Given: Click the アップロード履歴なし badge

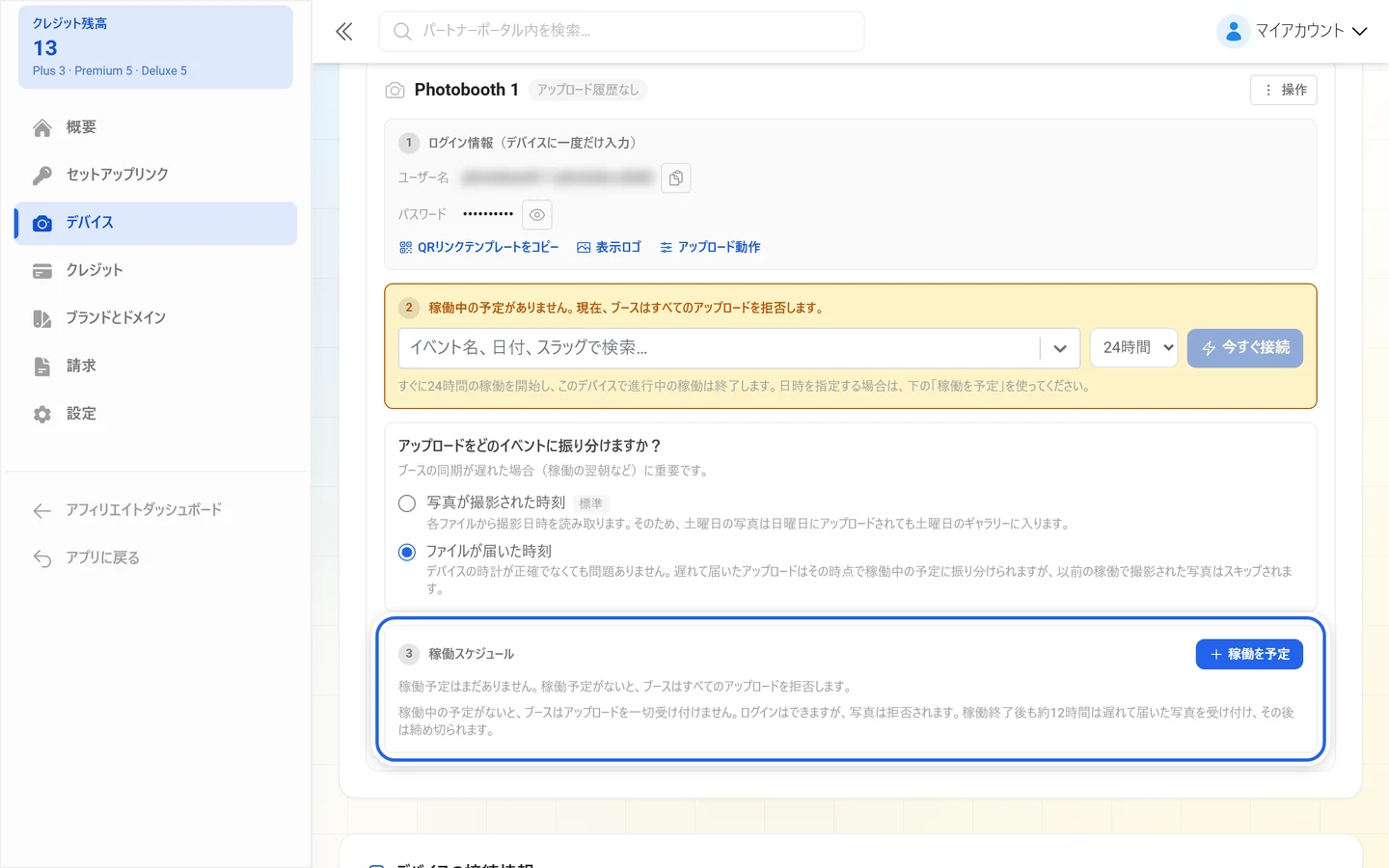Looking at the screenshot, I should pos(588,90).
